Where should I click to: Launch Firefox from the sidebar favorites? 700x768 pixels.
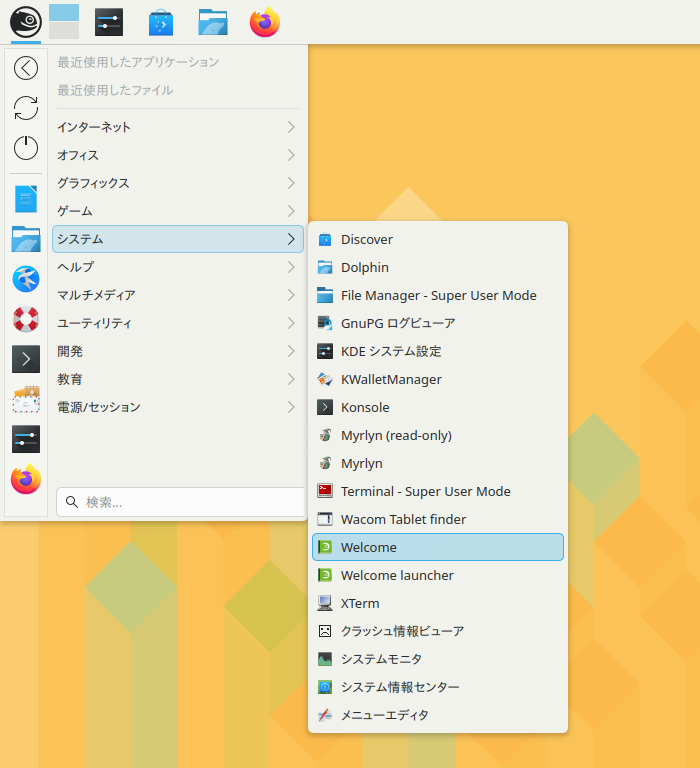click(x=26, y=479)
